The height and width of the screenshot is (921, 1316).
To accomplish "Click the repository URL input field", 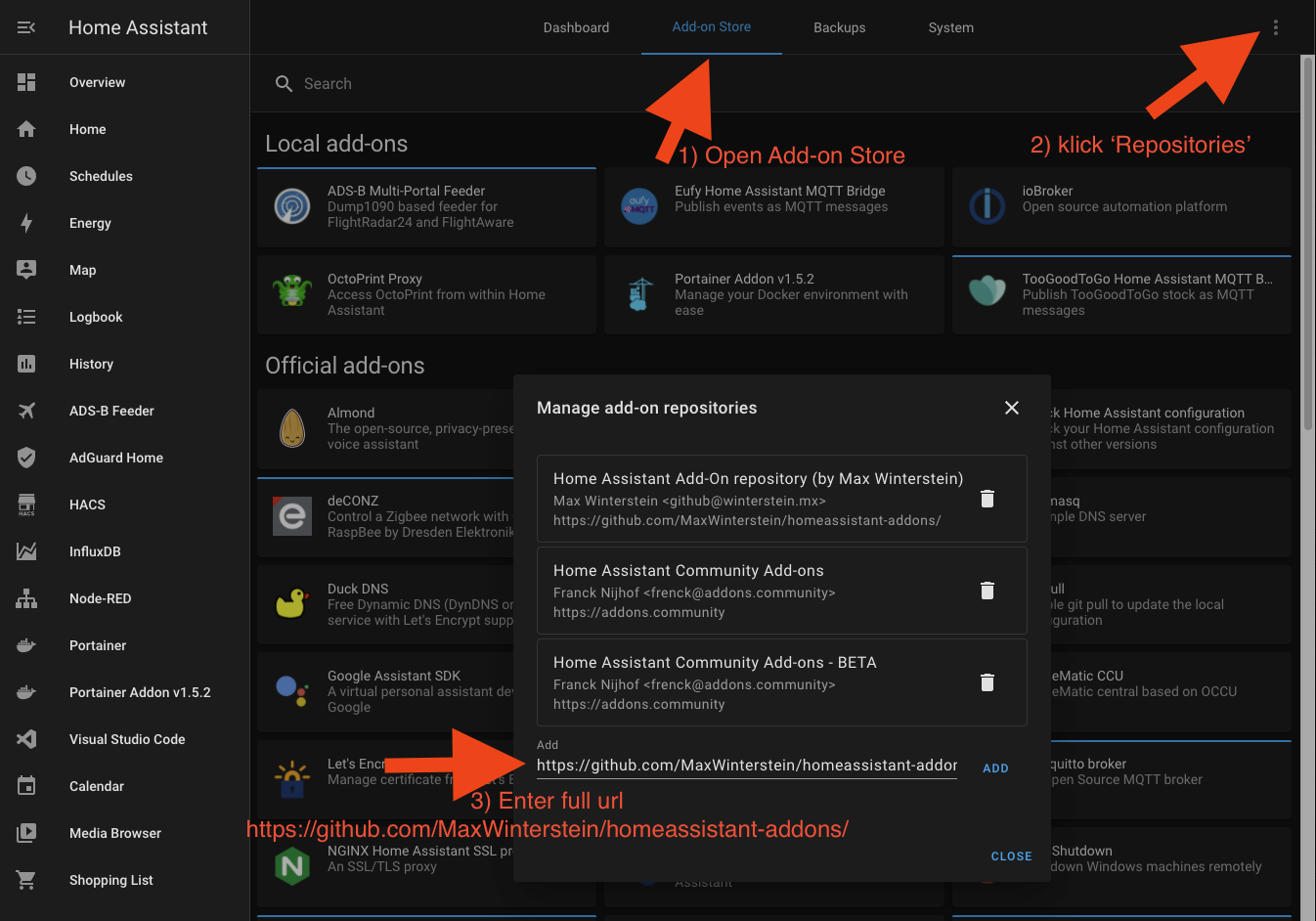I will [746, 766].
